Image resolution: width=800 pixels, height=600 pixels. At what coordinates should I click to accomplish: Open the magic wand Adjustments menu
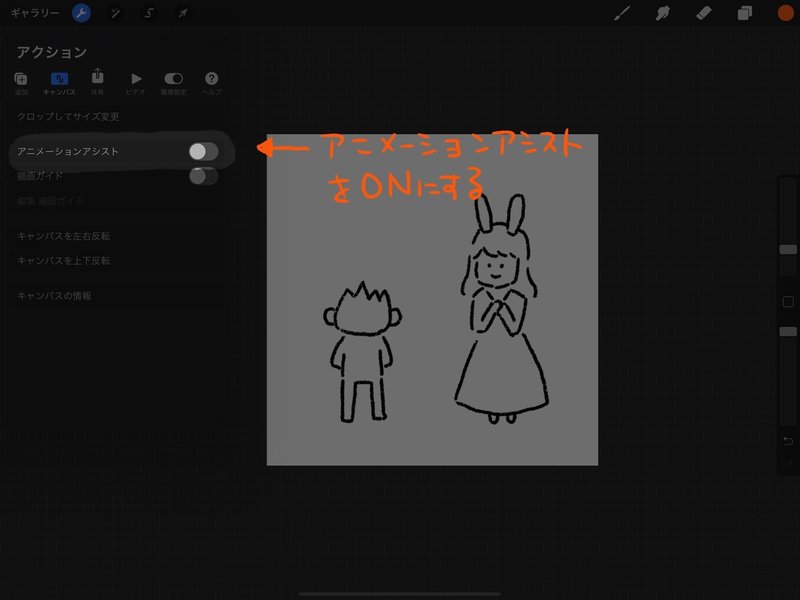[x=116, y=13]
